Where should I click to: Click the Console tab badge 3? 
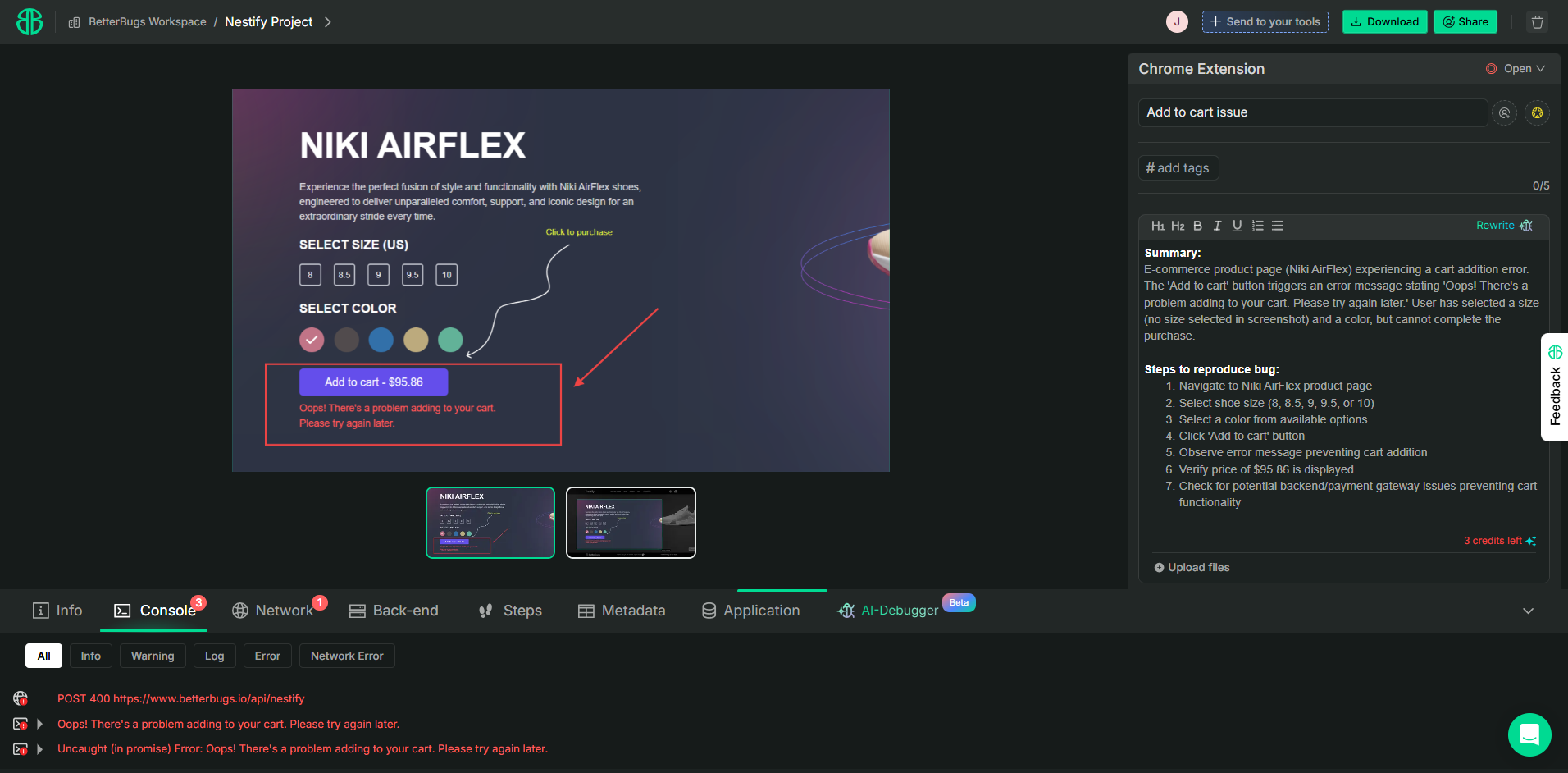(x=198, y=602)
